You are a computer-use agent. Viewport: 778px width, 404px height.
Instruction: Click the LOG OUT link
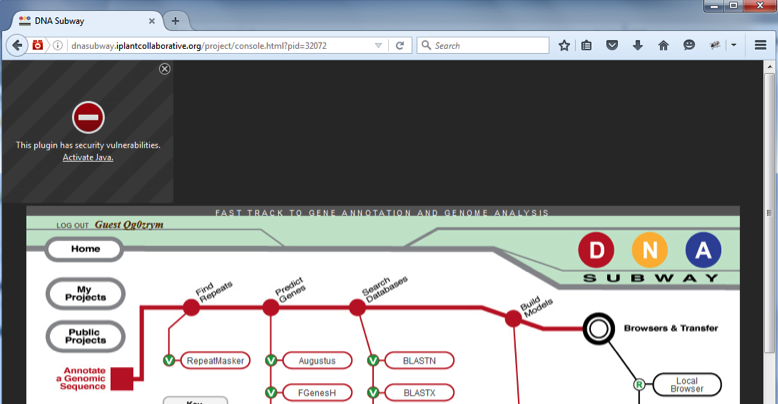(72, 225)
